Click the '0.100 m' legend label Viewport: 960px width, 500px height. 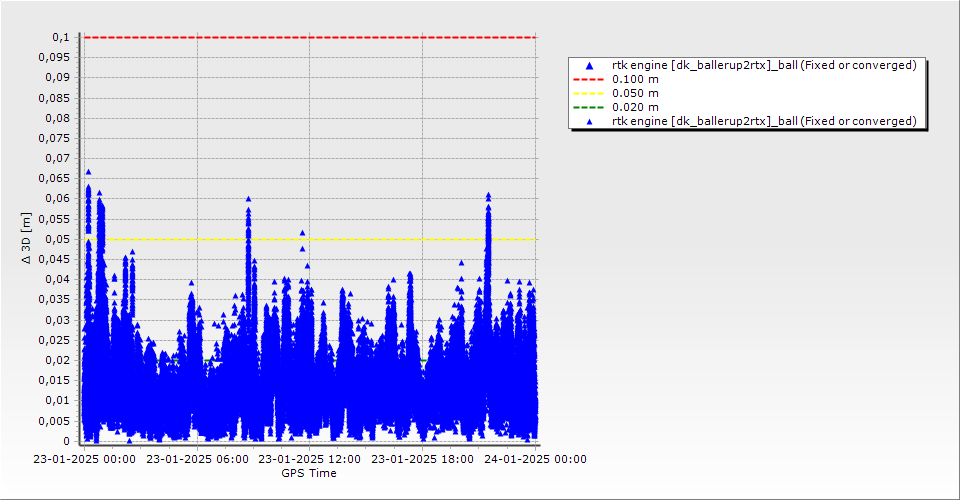point(636,80)
